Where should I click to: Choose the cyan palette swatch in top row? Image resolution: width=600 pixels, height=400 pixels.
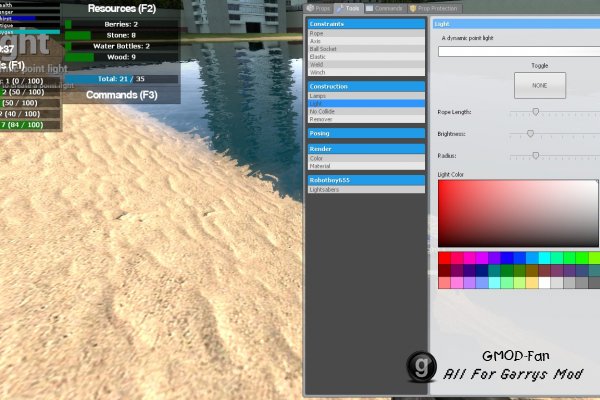point(544,258)
